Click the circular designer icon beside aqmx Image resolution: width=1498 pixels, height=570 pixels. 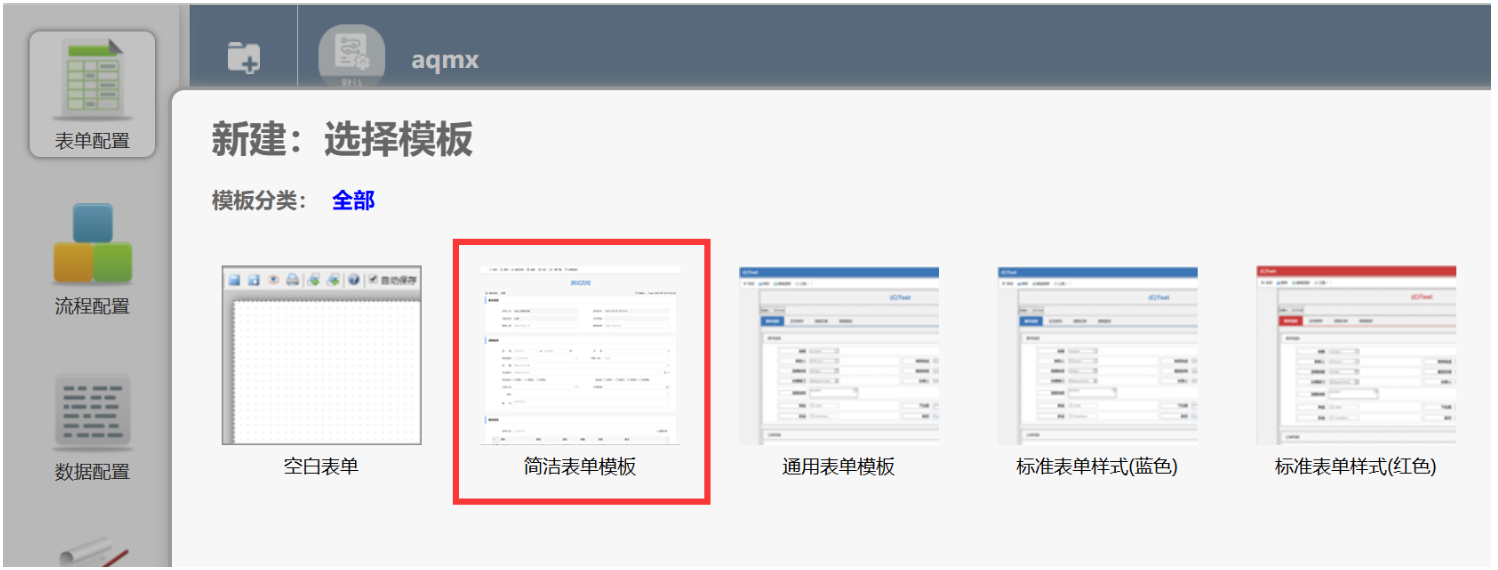pyautogui.click(x=351, y=57)
